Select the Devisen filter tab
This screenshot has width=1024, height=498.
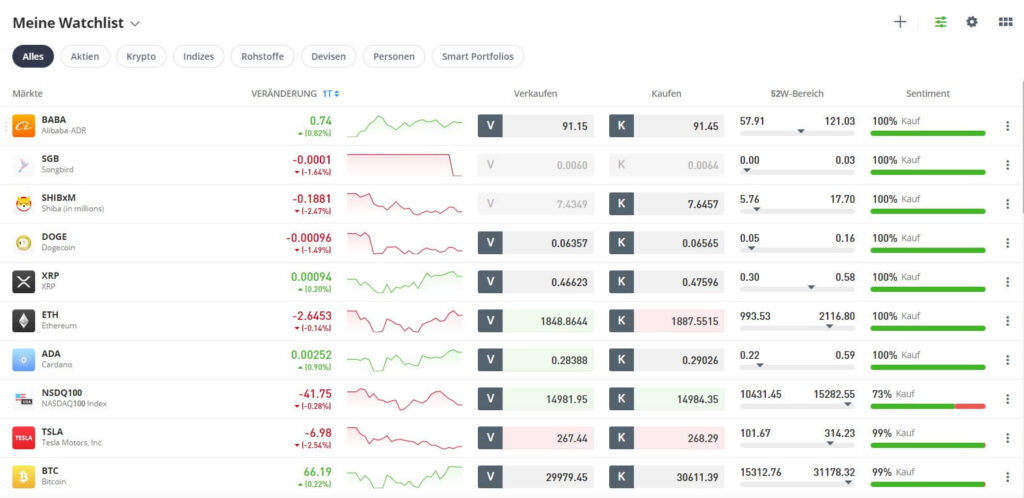(x=328, y=57)
